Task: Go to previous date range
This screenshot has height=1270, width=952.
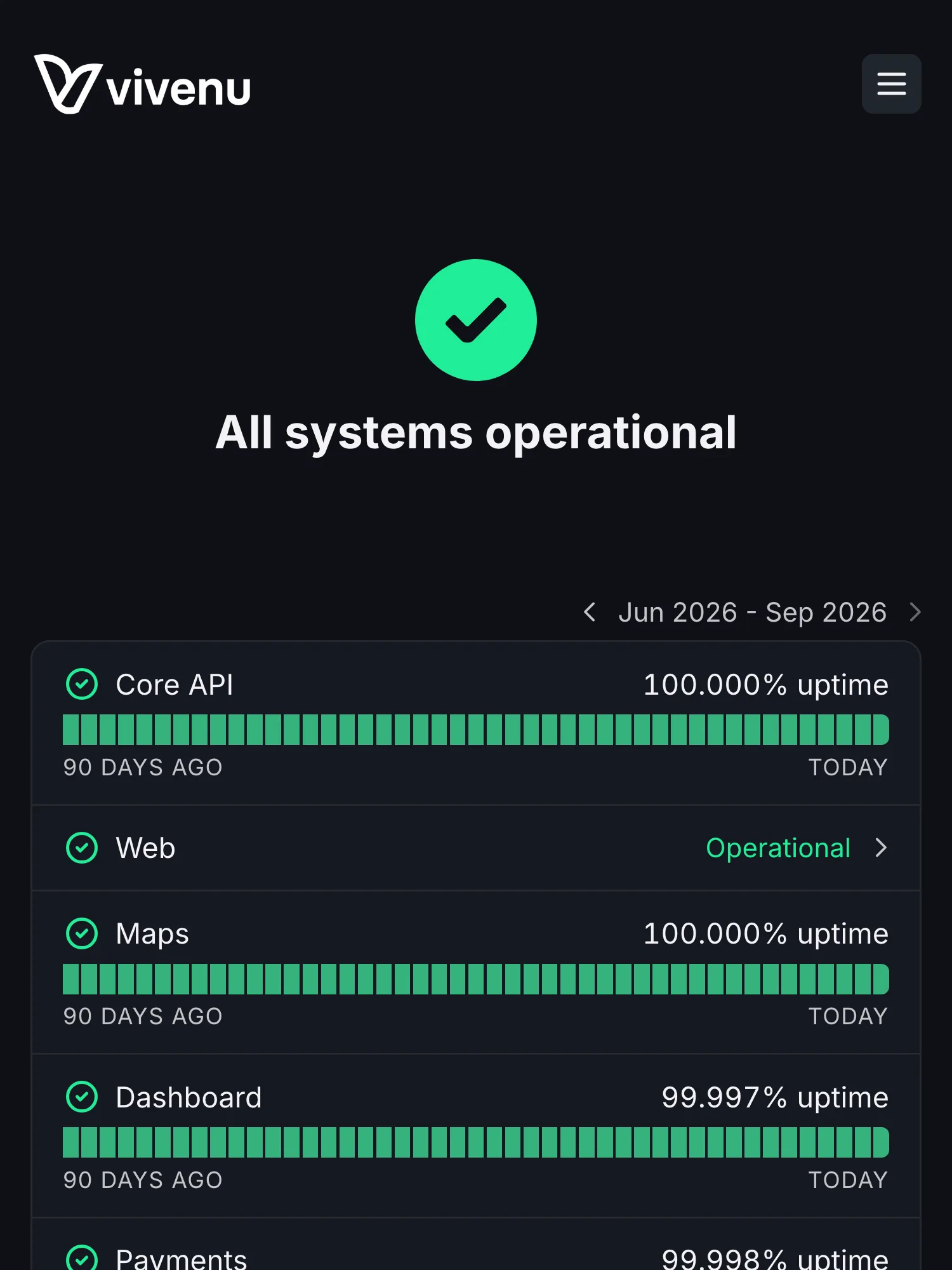Action: click(590, 612)
